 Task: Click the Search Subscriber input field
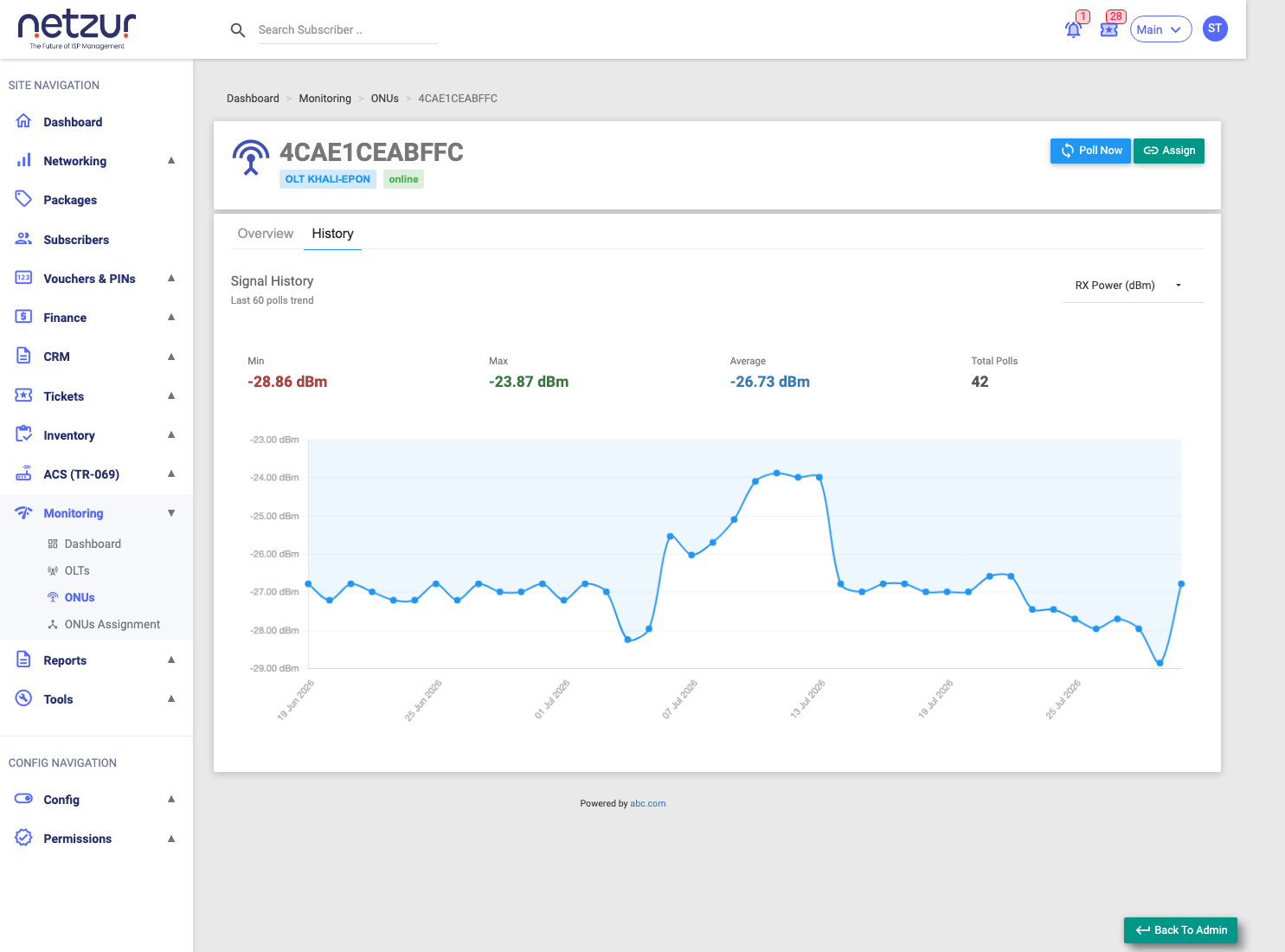(x=348, y=30)
